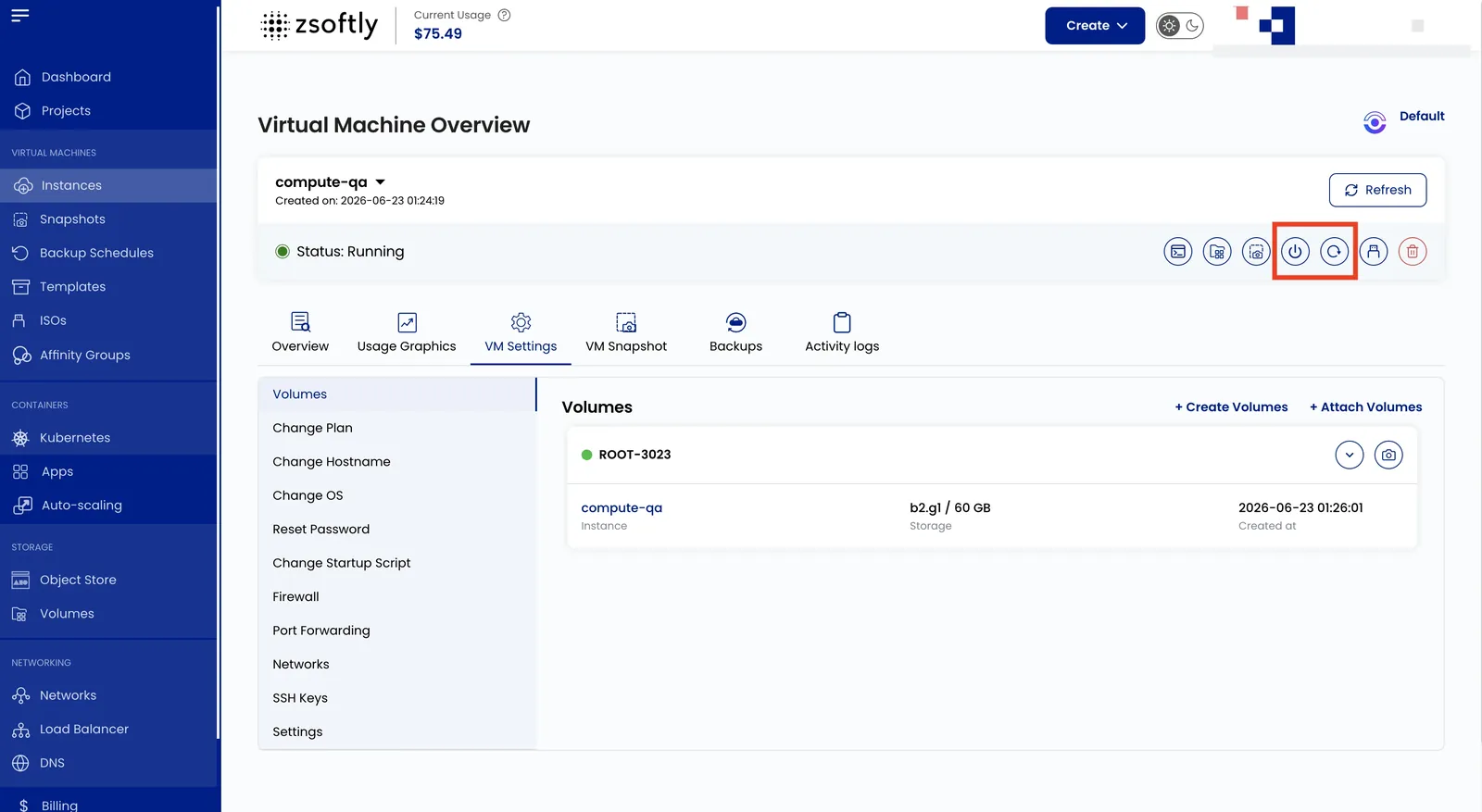The height and width of the screenshot is (812, 1482).
Task: Delete the VM using the red trash icon
Action: (1412, 251)
